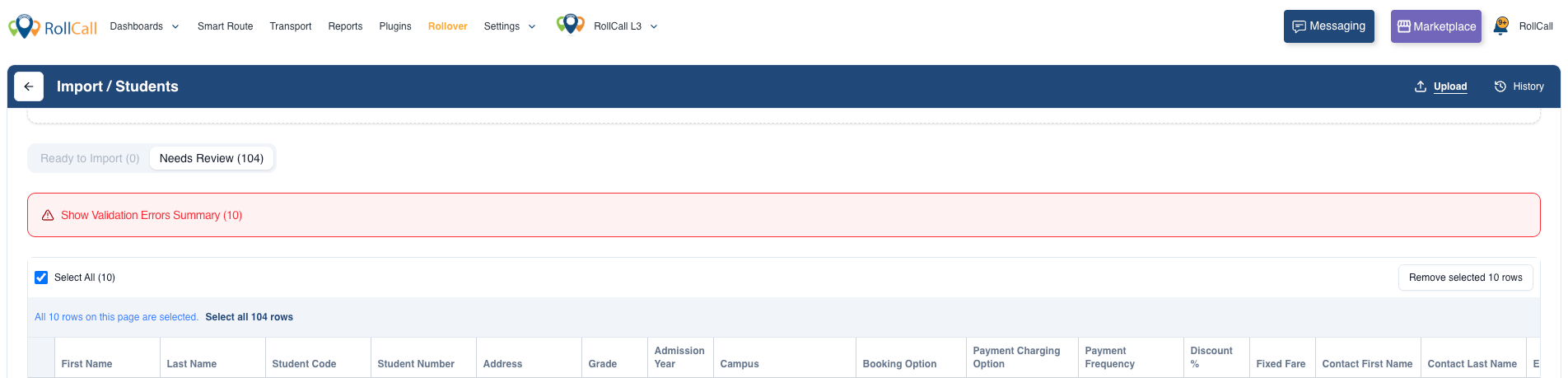Open the Rollover menu item
1568x378 pixels.
[x=447, y=26]
